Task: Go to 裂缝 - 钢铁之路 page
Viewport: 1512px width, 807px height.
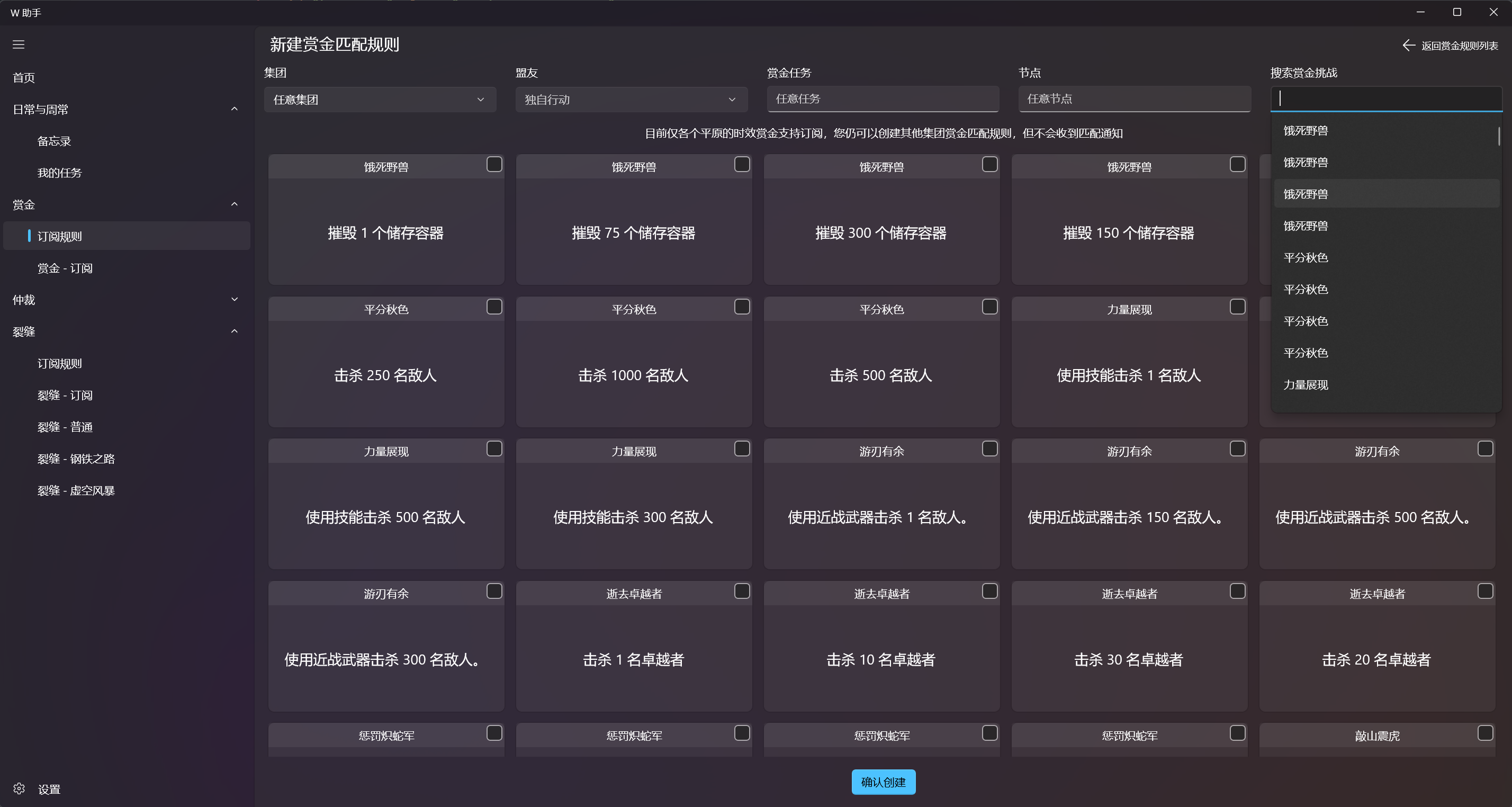Action: (x=76, y=459)
